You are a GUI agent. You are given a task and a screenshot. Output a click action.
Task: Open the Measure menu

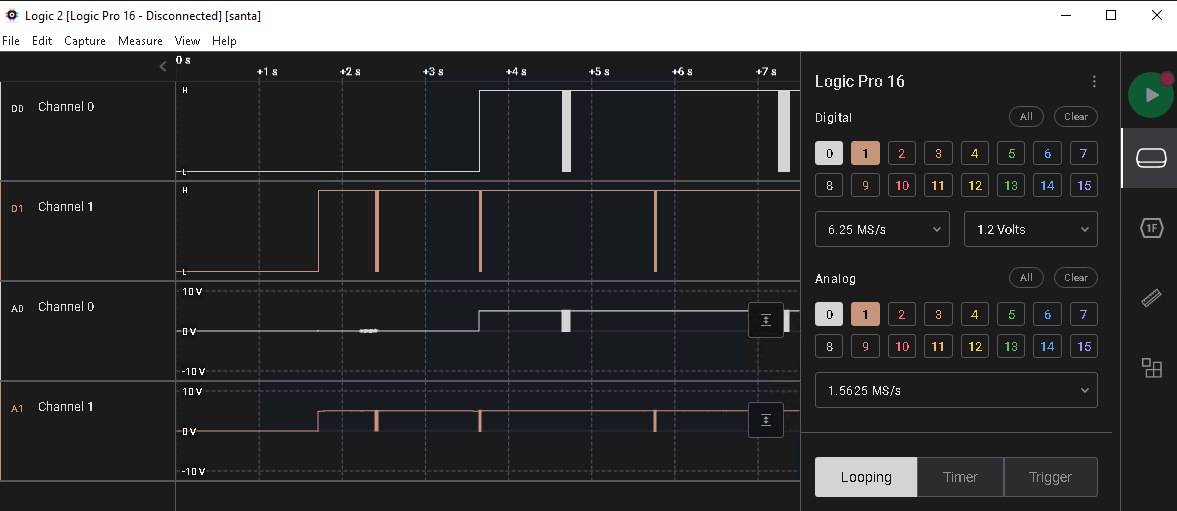coord(140,41)
